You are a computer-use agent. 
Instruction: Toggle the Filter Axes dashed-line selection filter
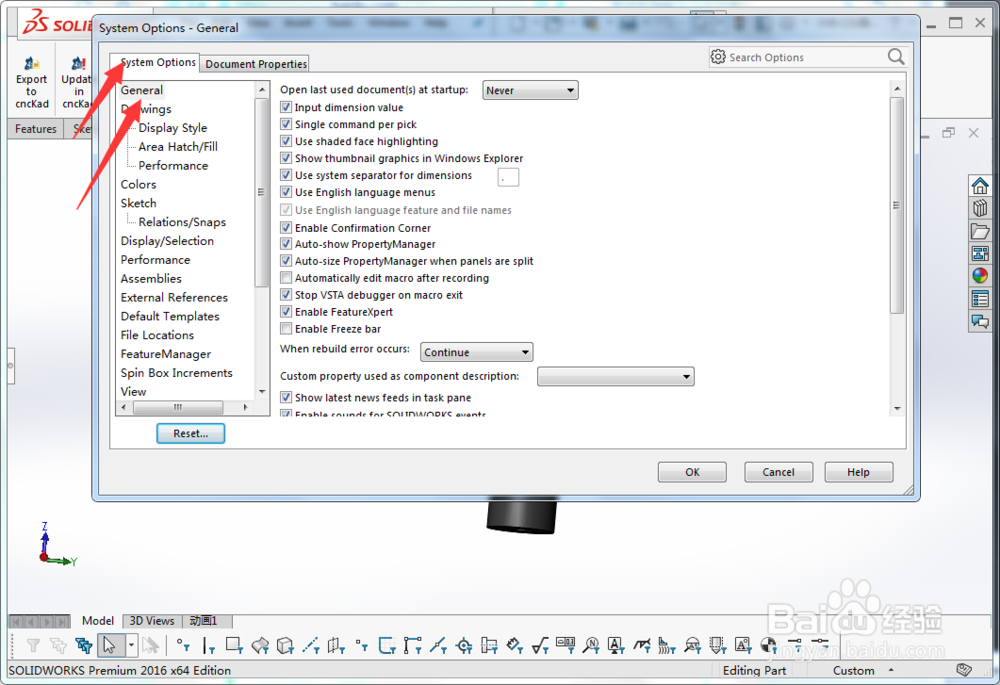point(311,645)
